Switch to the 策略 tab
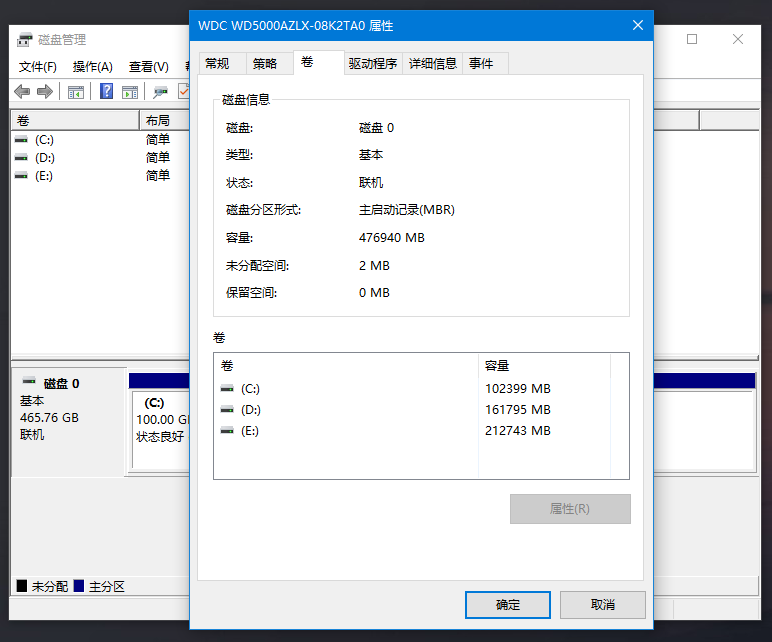This screenshot has height=642, width=772. [265, 63]
